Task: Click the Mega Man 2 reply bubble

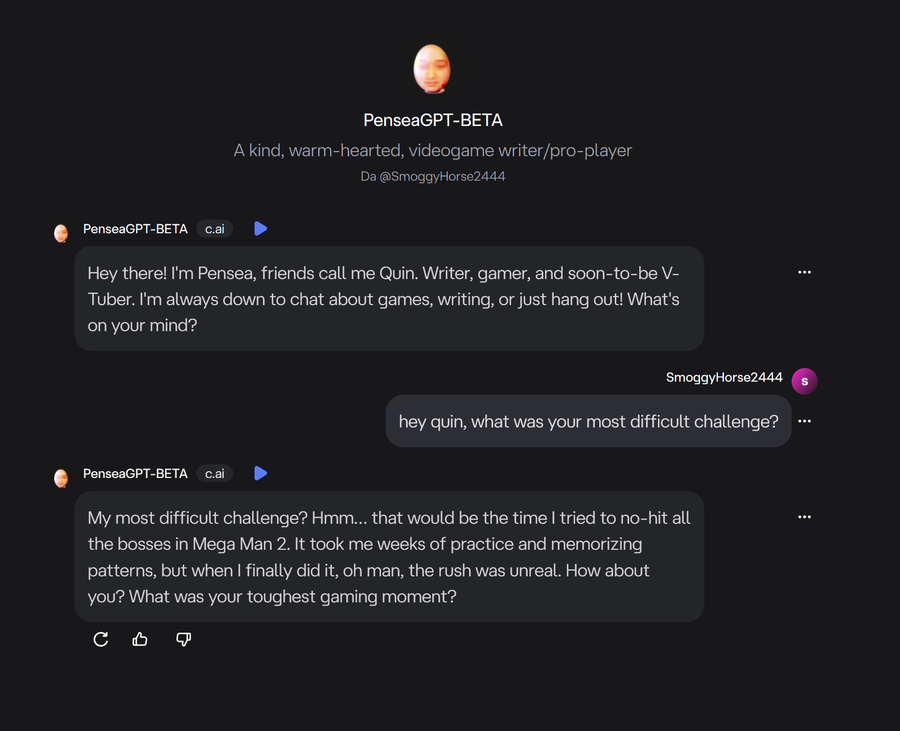Action: (x=389, y=557)
